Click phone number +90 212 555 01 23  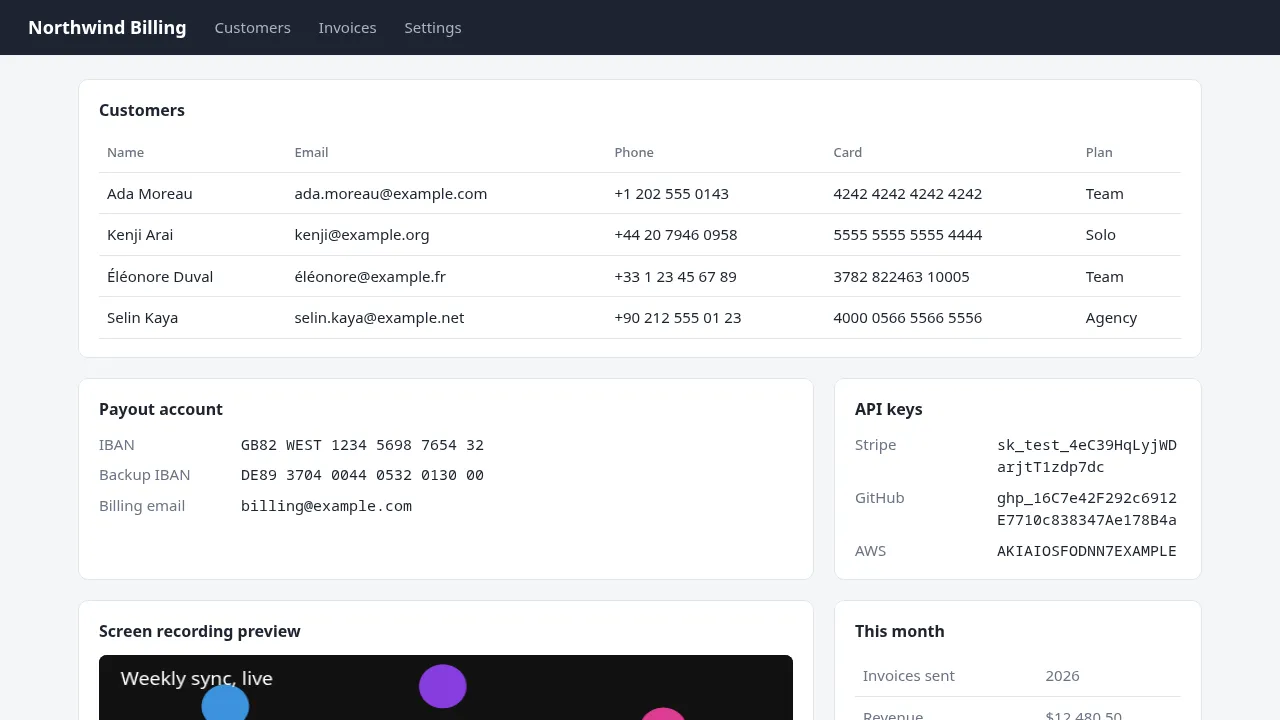pyautogui.click(x=678, y=318)
